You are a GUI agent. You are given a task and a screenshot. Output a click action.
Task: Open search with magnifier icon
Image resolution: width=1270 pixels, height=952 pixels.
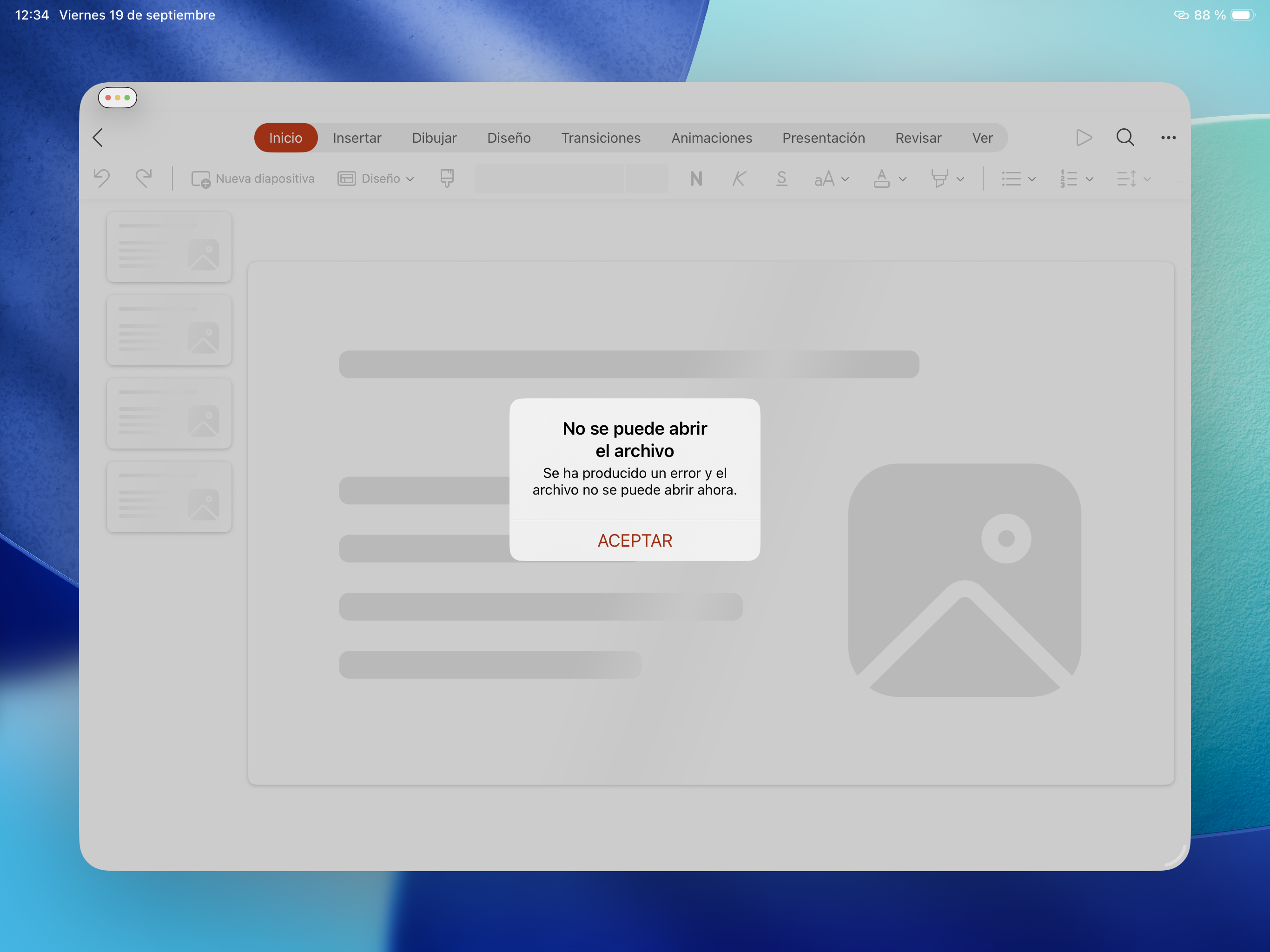coord(1125,138)
